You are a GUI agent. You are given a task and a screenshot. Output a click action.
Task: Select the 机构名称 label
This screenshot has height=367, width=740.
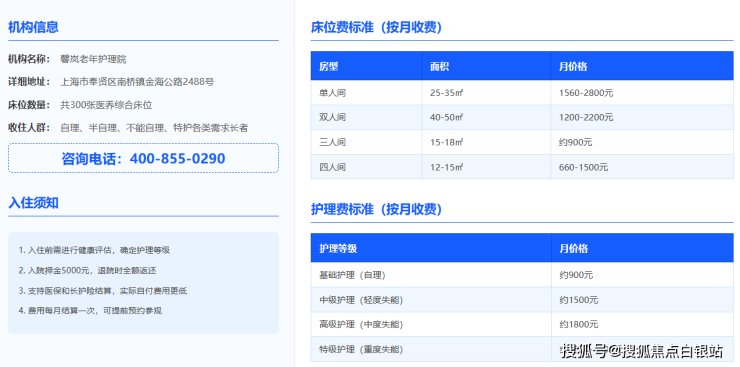coord(29,59)
